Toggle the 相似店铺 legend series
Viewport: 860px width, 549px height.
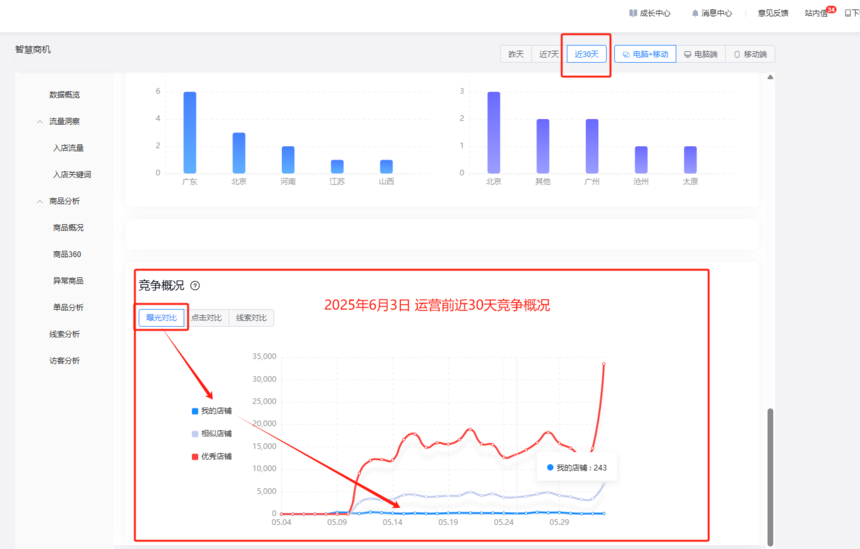(x=212, y=434)
